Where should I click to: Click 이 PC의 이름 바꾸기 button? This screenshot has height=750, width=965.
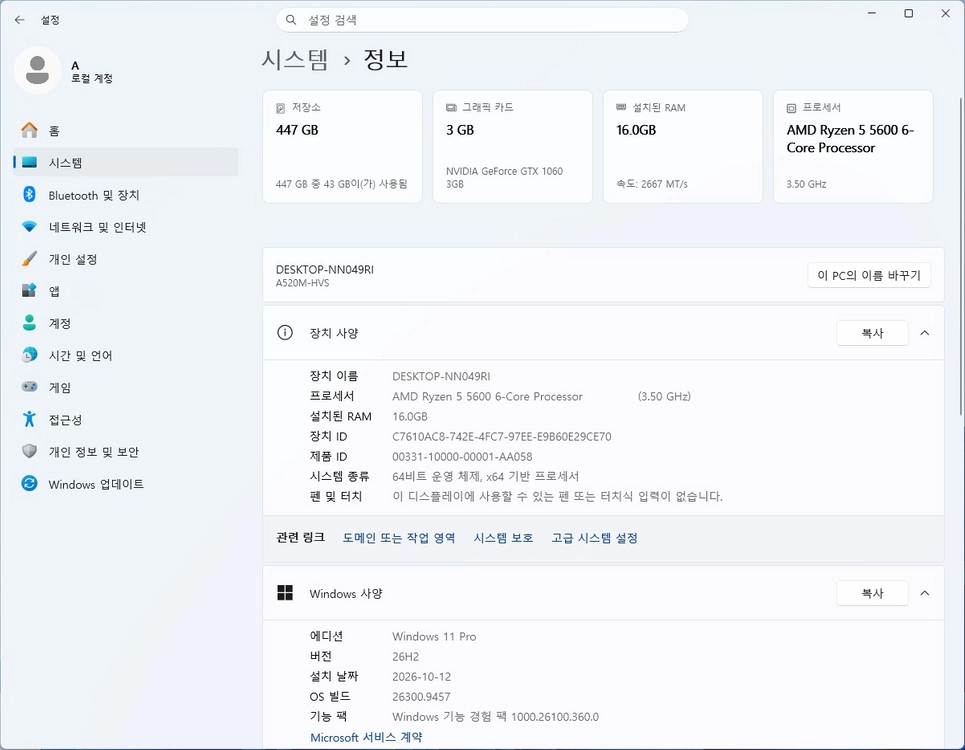coord(869,275)
